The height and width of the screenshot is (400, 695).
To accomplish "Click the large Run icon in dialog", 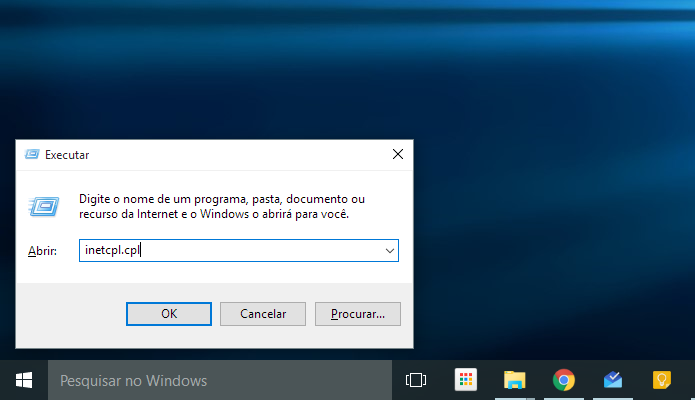I will click(x=43, y=207).
